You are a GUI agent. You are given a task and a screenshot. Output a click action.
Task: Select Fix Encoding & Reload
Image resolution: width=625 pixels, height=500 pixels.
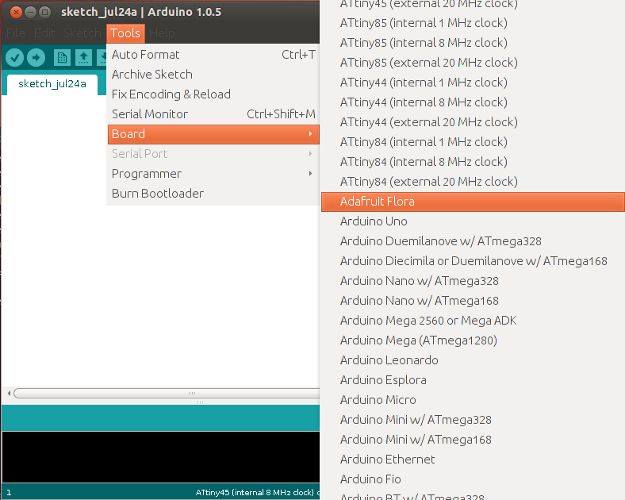click(x=213, y=94)
